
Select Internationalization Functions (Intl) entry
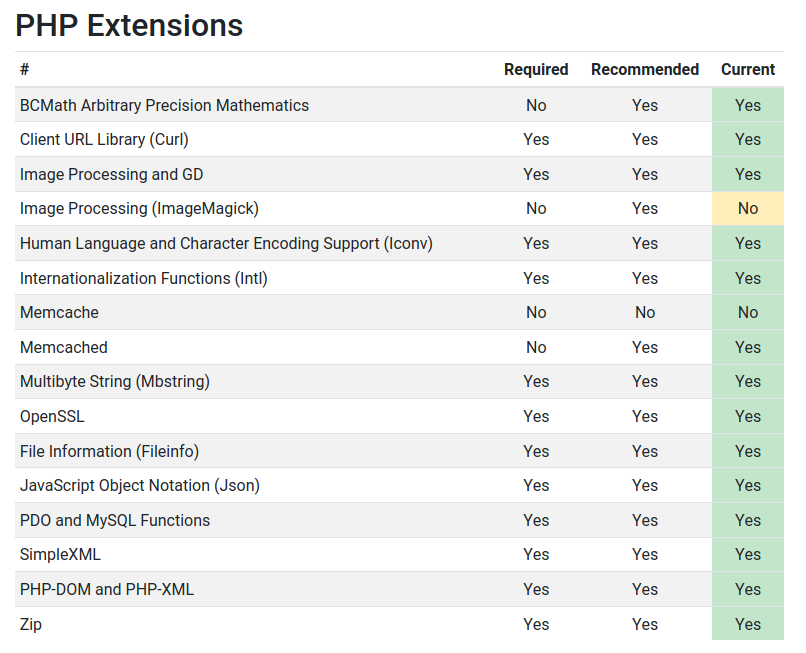143,278
